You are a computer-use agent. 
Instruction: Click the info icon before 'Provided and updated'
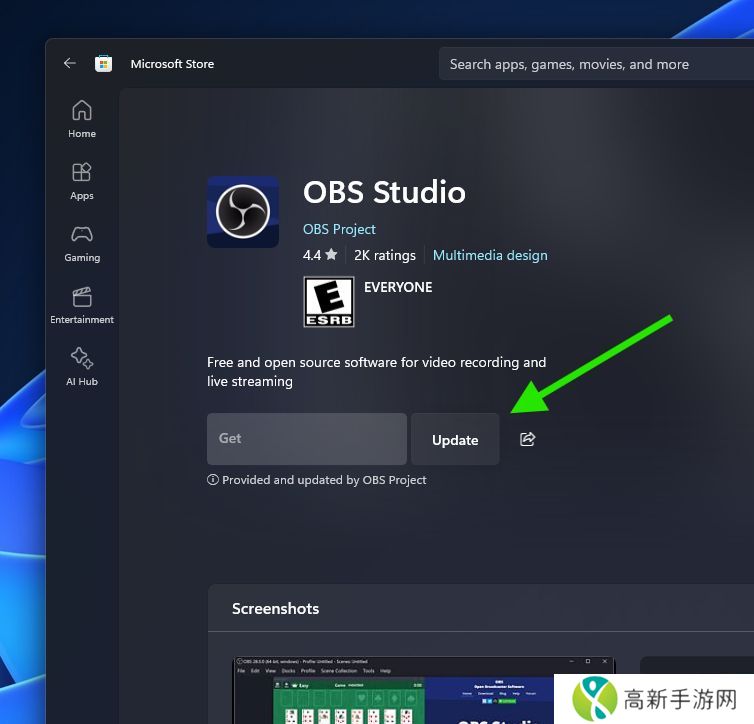pos(213,480)
